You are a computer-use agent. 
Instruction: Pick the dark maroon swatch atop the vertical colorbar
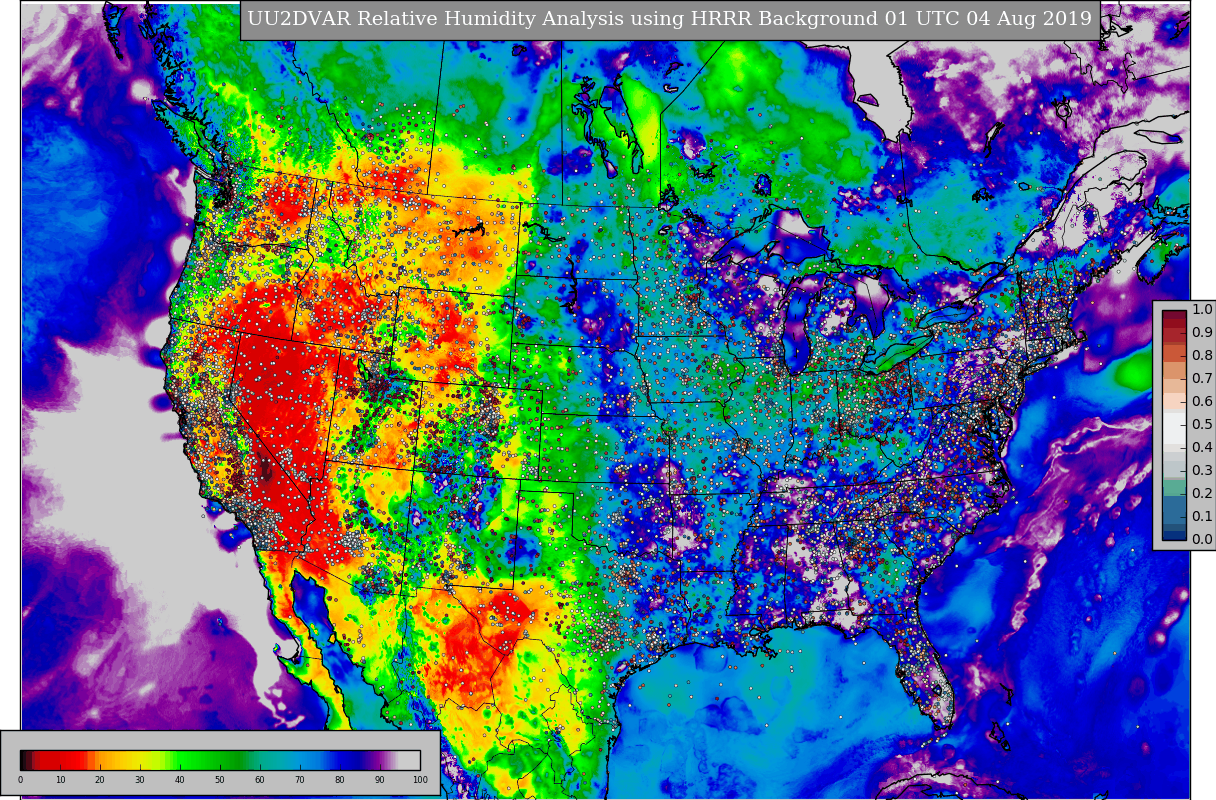1174,315
